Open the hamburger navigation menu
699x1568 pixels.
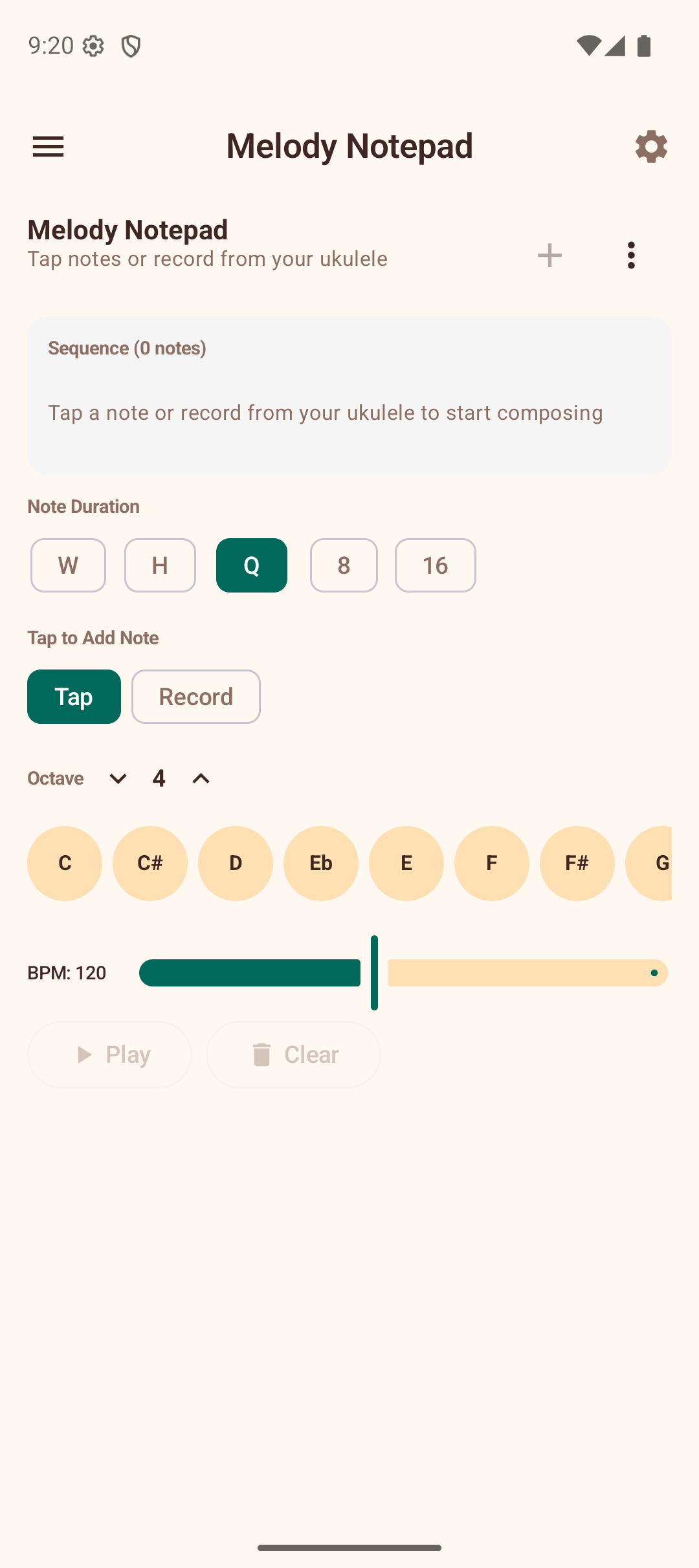pos(49,146)
